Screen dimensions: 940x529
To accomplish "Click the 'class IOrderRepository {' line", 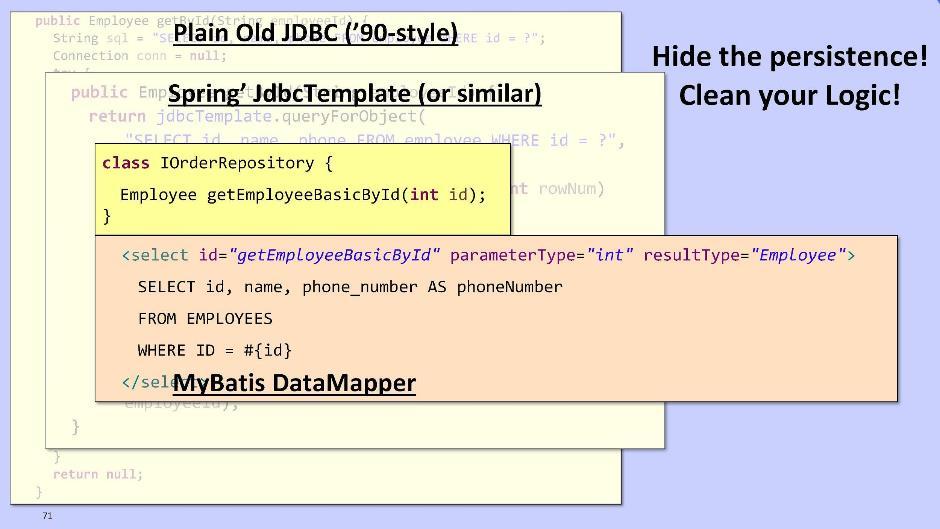I will 217,163.
